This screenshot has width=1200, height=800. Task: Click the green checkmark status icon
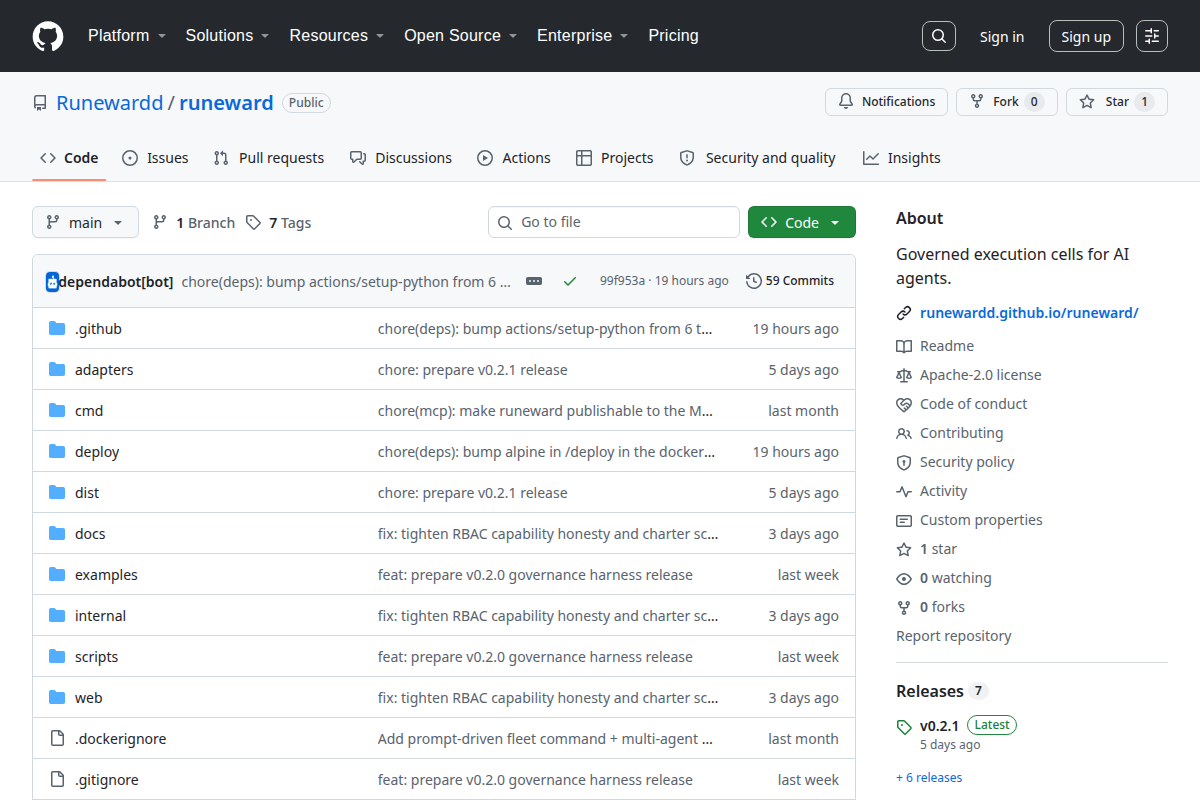point(570,281)
